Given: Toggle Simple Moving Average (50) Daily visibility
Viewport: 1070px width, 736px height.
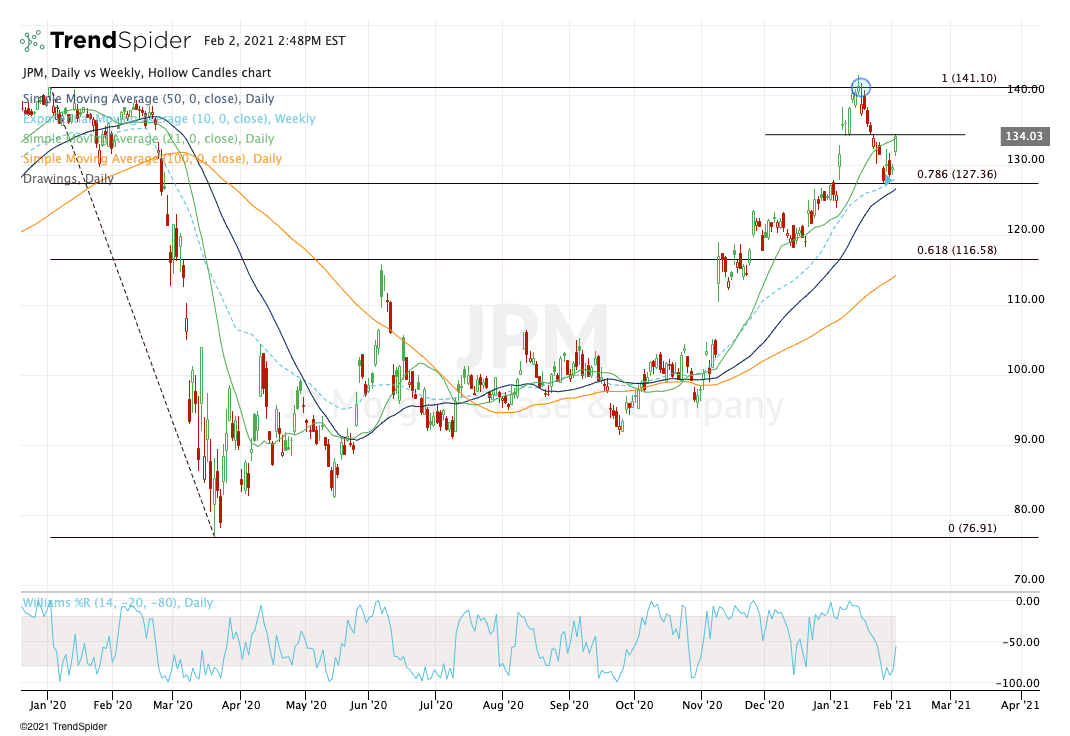Looking at the screenshot, I should click(145, 98).
